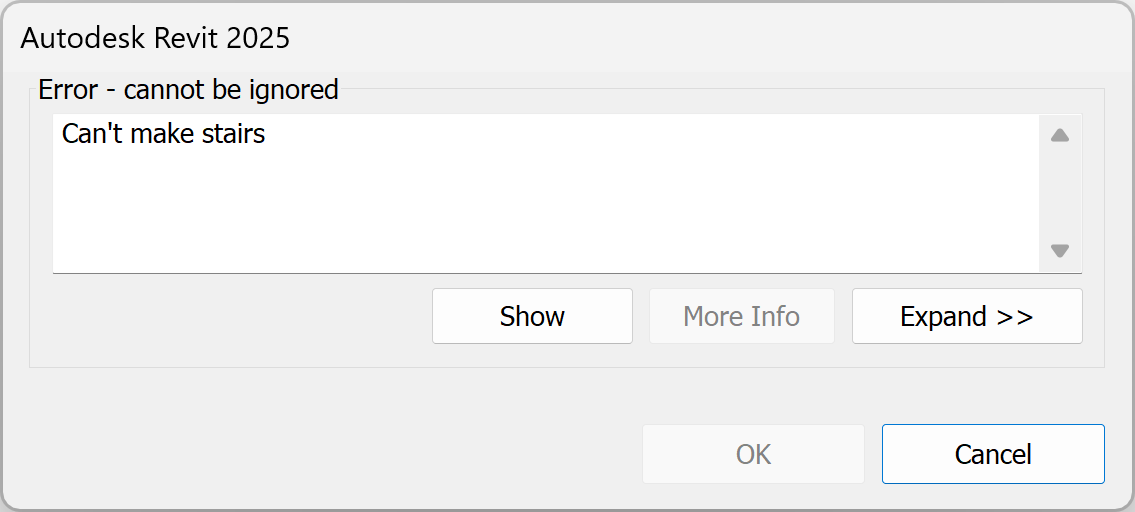Click the "2025" text in the dialog title
Image resolution: width=1135 pixels, height=512 pixels.
[x=258, y=38]
